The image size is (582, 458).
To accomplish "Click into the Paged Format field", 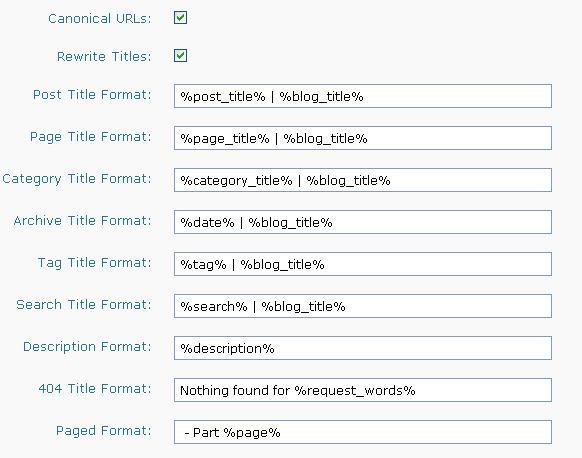I will pos(363,432).
